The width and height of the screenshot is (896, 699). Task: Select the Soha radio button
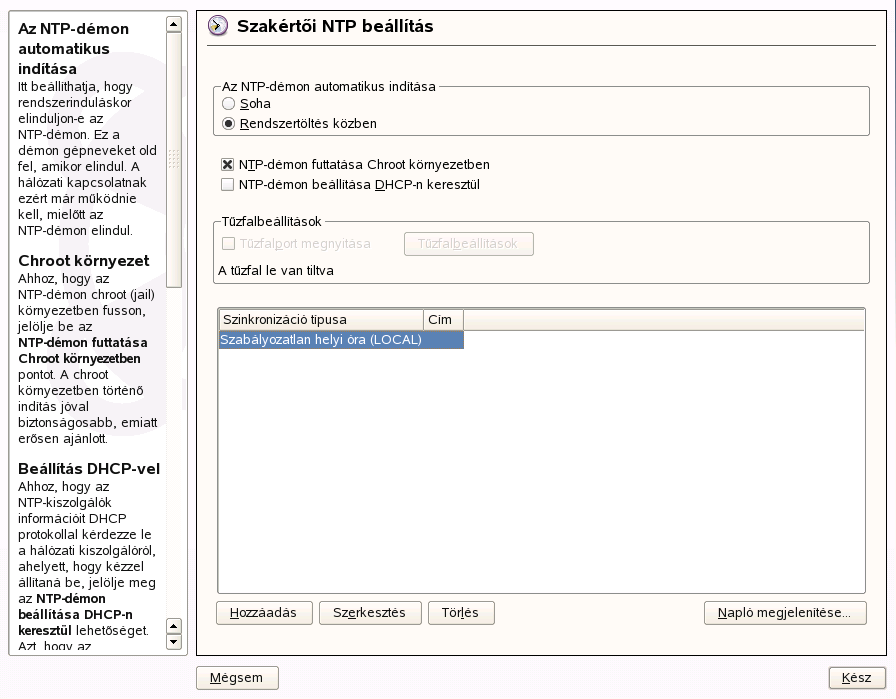[229, 104]
